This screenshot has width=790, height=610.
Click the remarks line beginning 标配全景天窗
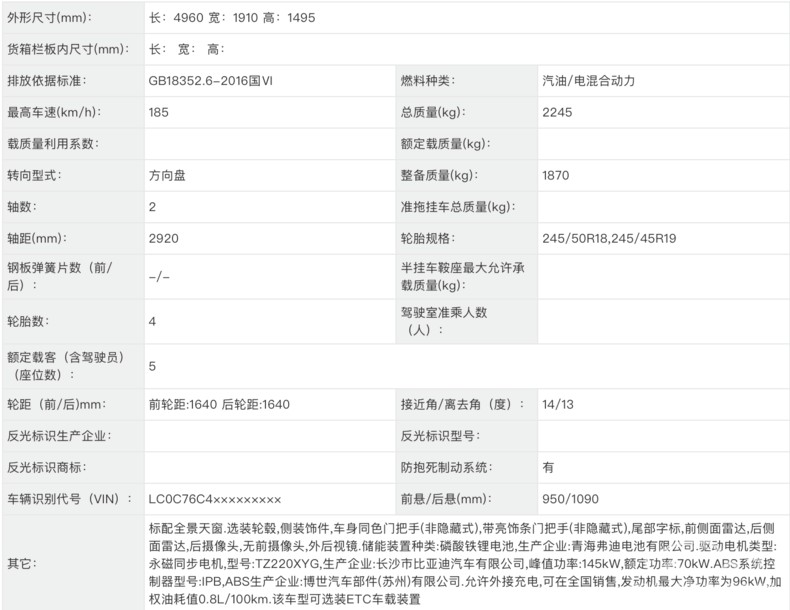coord(462,528)
